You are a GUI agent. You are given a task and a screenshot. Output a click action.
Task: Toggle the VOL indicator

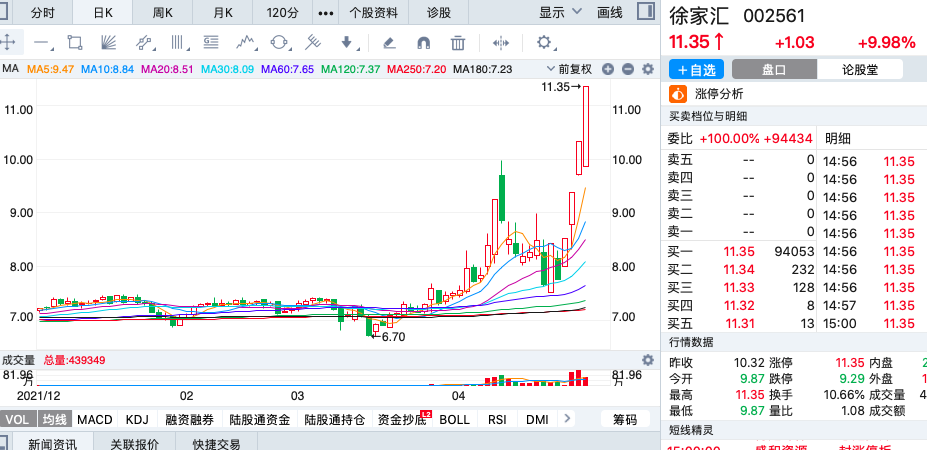(18, 419)
